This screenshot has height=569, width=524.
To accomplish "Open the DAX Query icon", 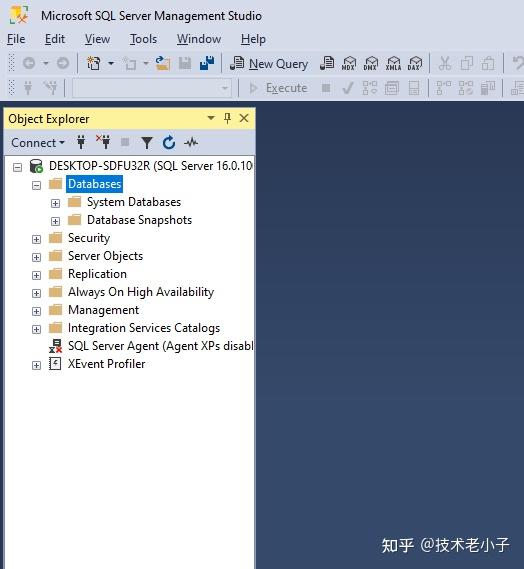I will 414,64.
